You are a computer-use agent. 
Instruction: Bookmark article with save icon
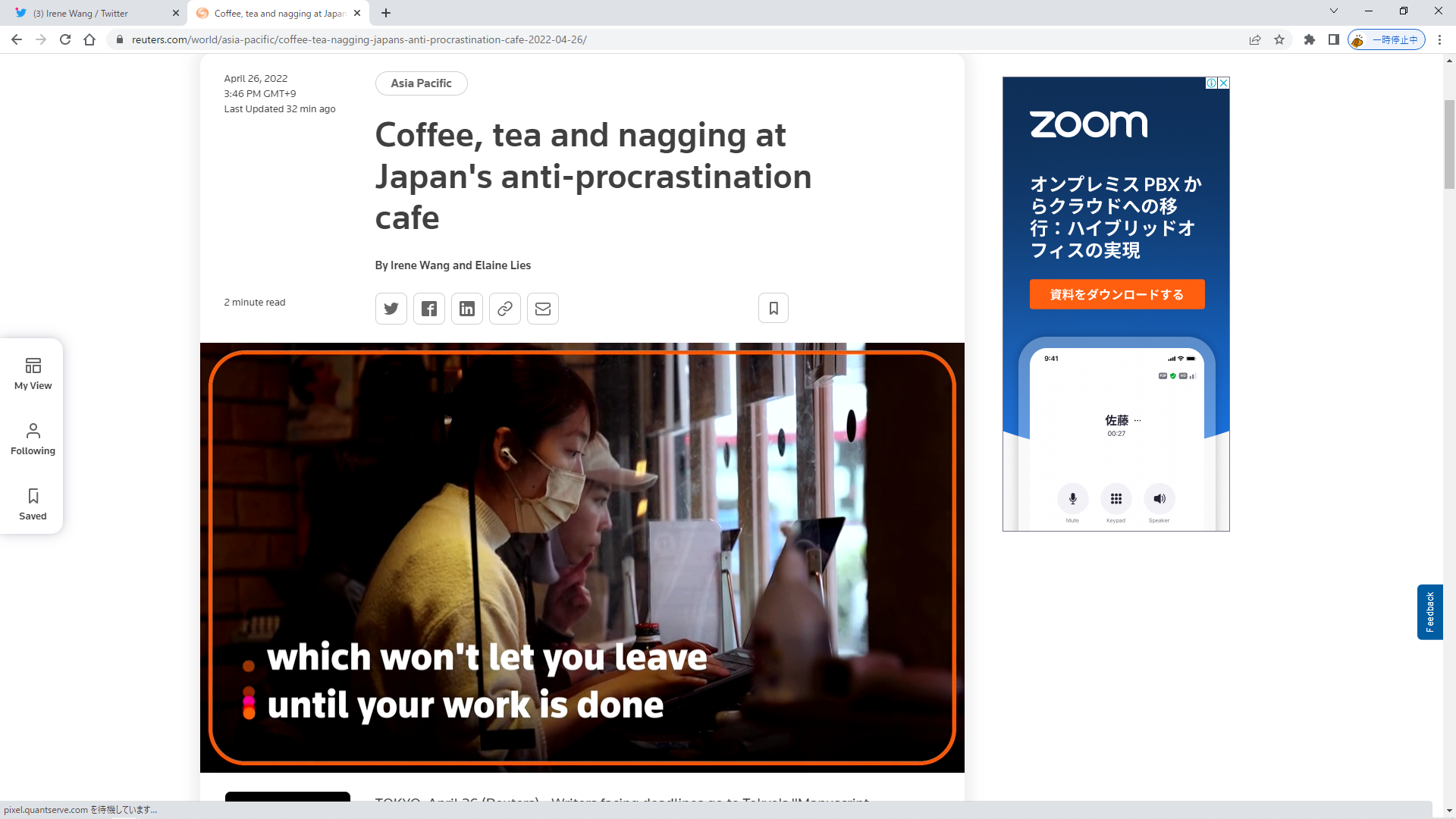773,308
